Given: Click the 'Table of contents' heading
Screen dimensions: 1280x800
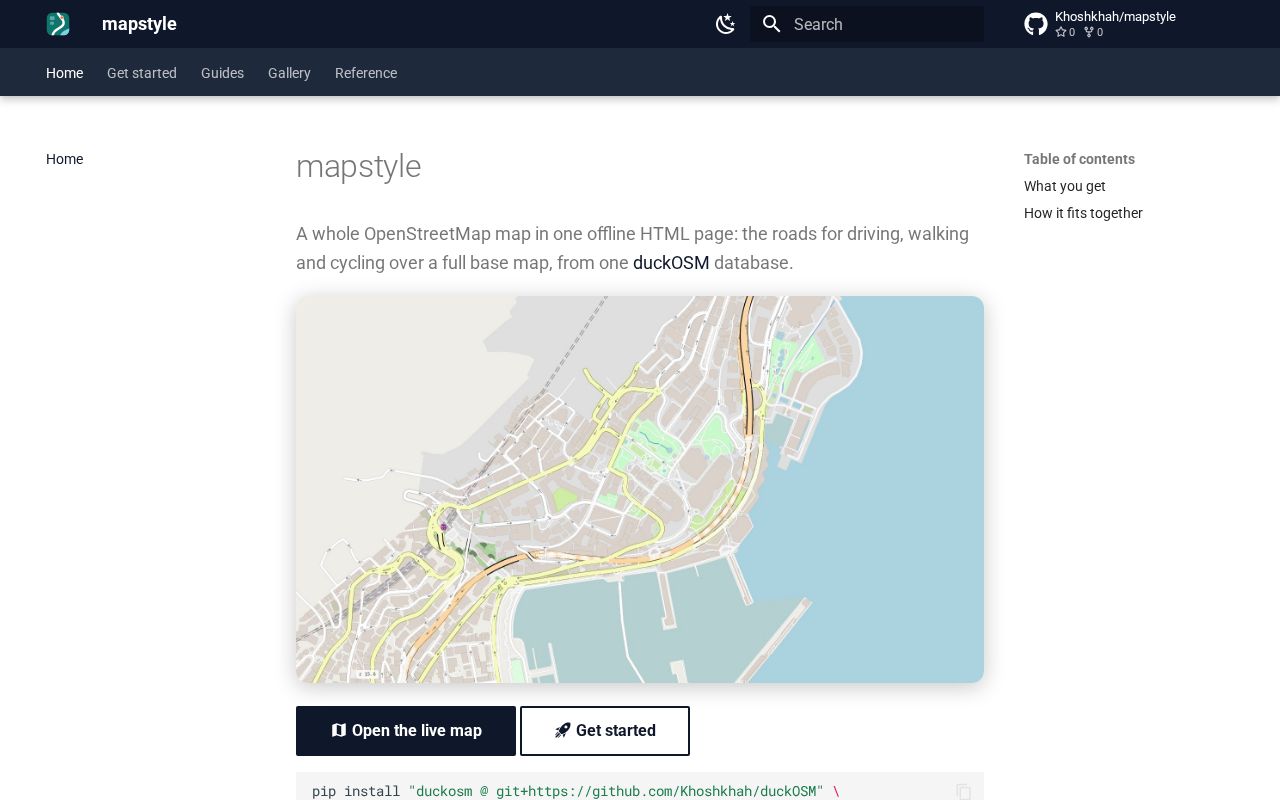Looking at the screenshot, I should (x=1079, y=159).
